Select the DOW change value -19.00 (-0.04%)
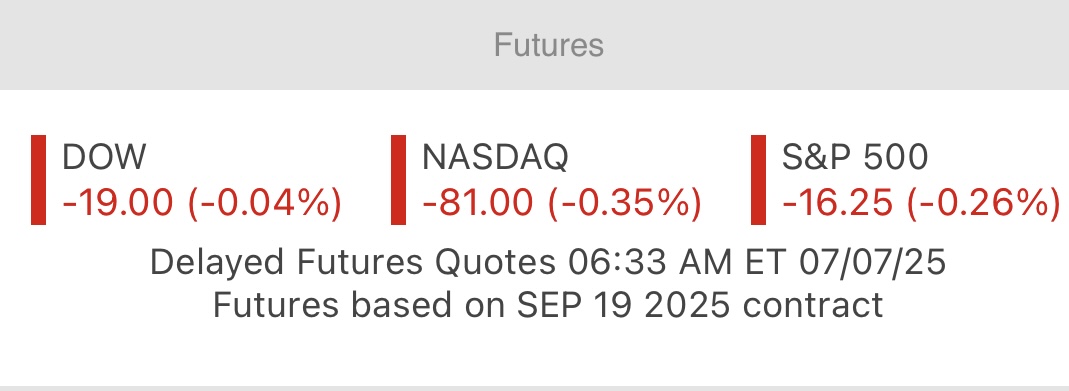The image size is (1069, 391). 202,203
